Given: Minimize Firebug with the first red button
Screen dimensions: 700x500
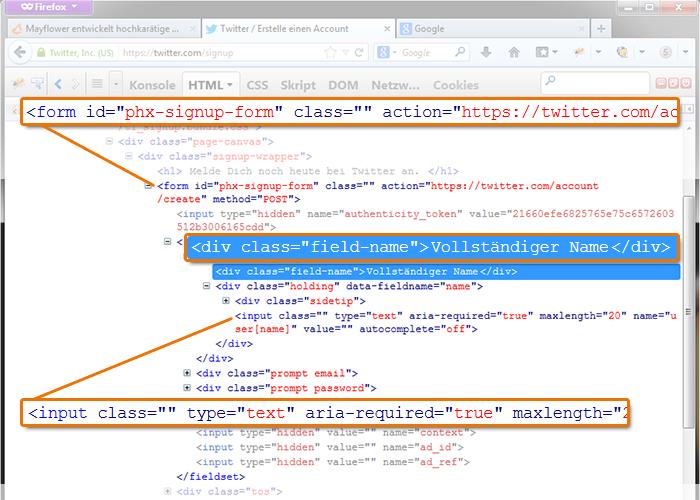Looking at the screenshot, I should (x=661, y=83).
